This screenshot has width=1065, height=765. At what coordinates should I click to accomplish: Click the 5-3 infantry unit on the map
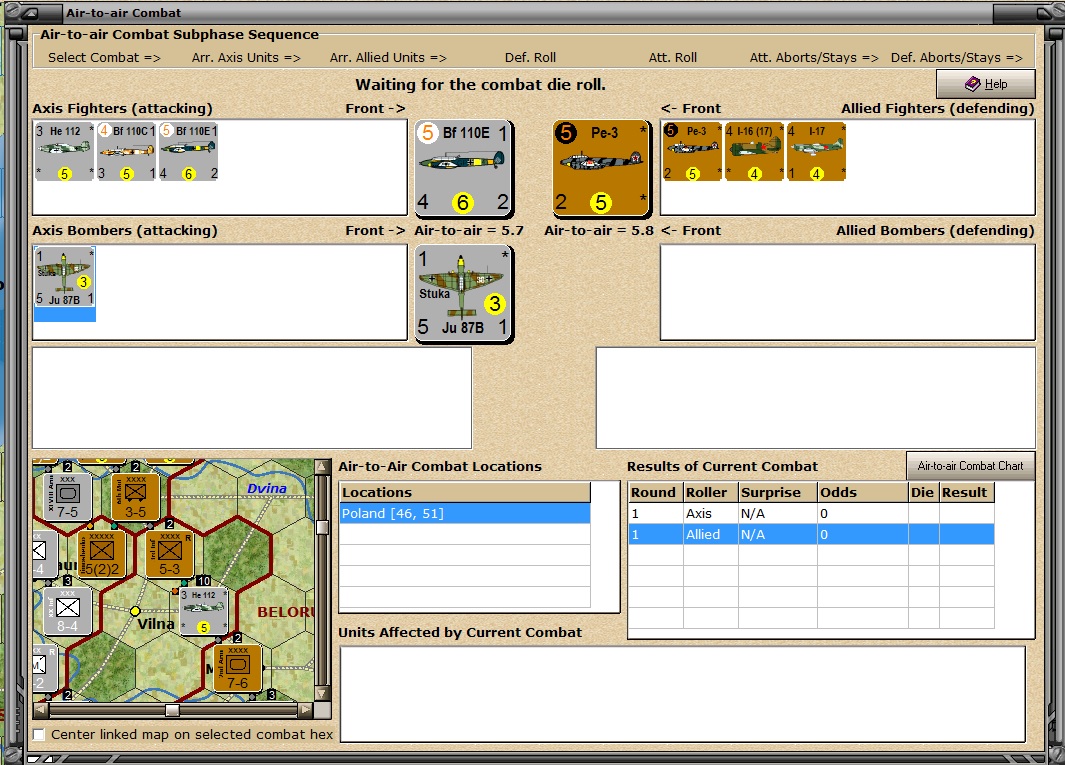(x=169, y=554)
